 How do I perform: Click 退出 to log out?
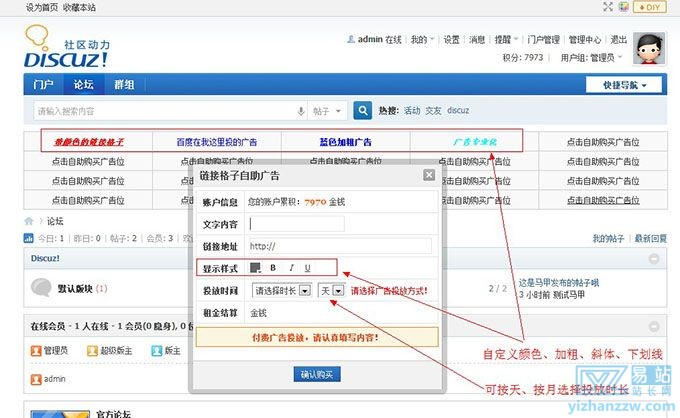pyautogui.click(x=619, y=39)
